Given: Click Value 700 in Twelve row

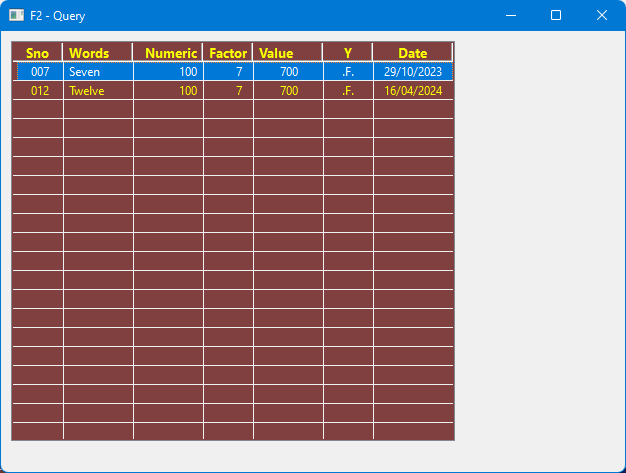Looking at the screenshot, I should [x=288, y=91].
